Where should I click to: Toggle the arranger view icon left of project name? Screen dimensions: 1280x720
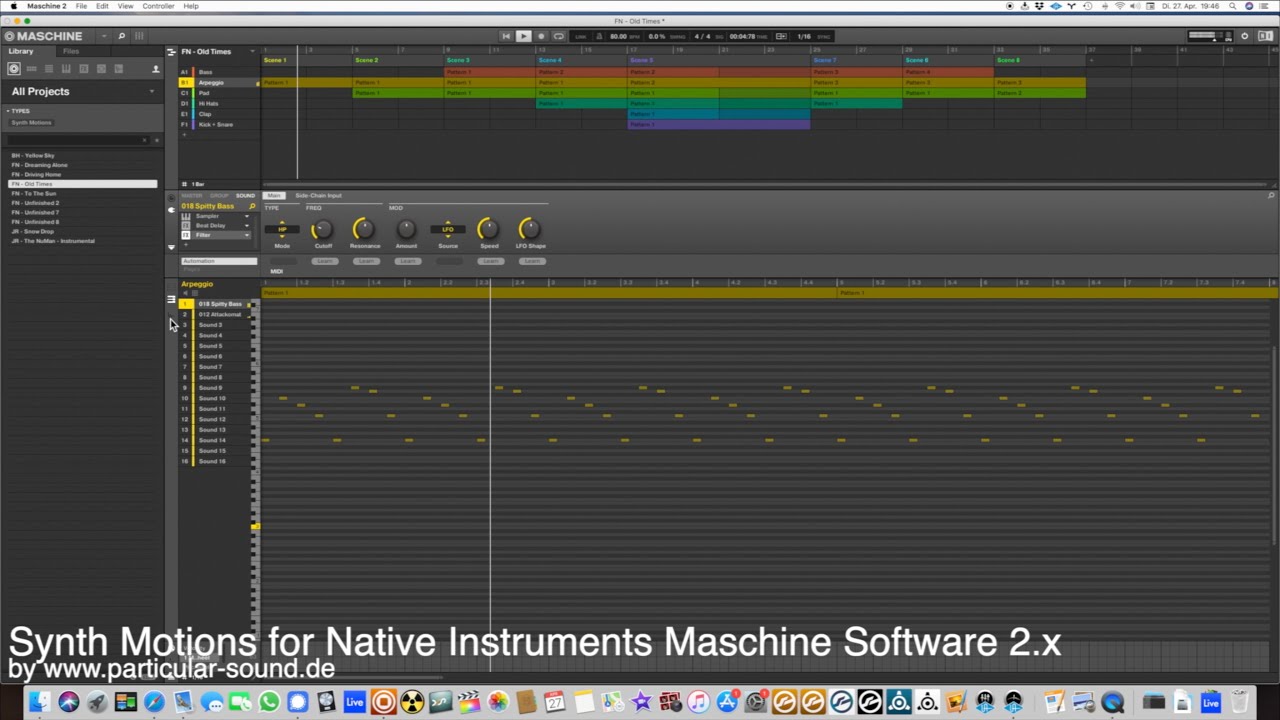coord(171,51)
